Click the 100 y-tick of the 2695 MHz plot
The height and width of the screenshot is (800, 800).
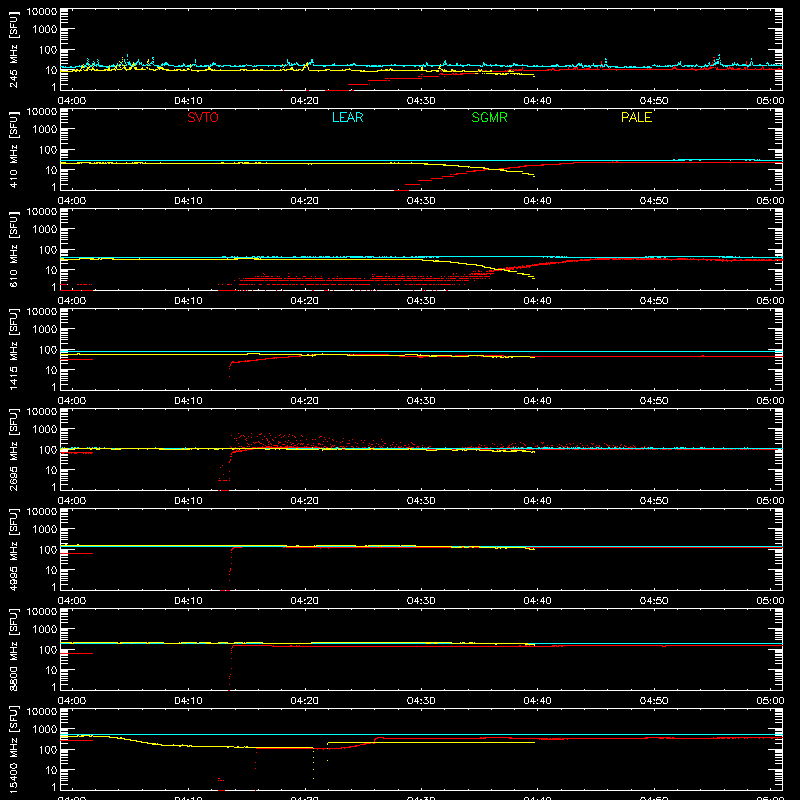click(x=48, y=449)
